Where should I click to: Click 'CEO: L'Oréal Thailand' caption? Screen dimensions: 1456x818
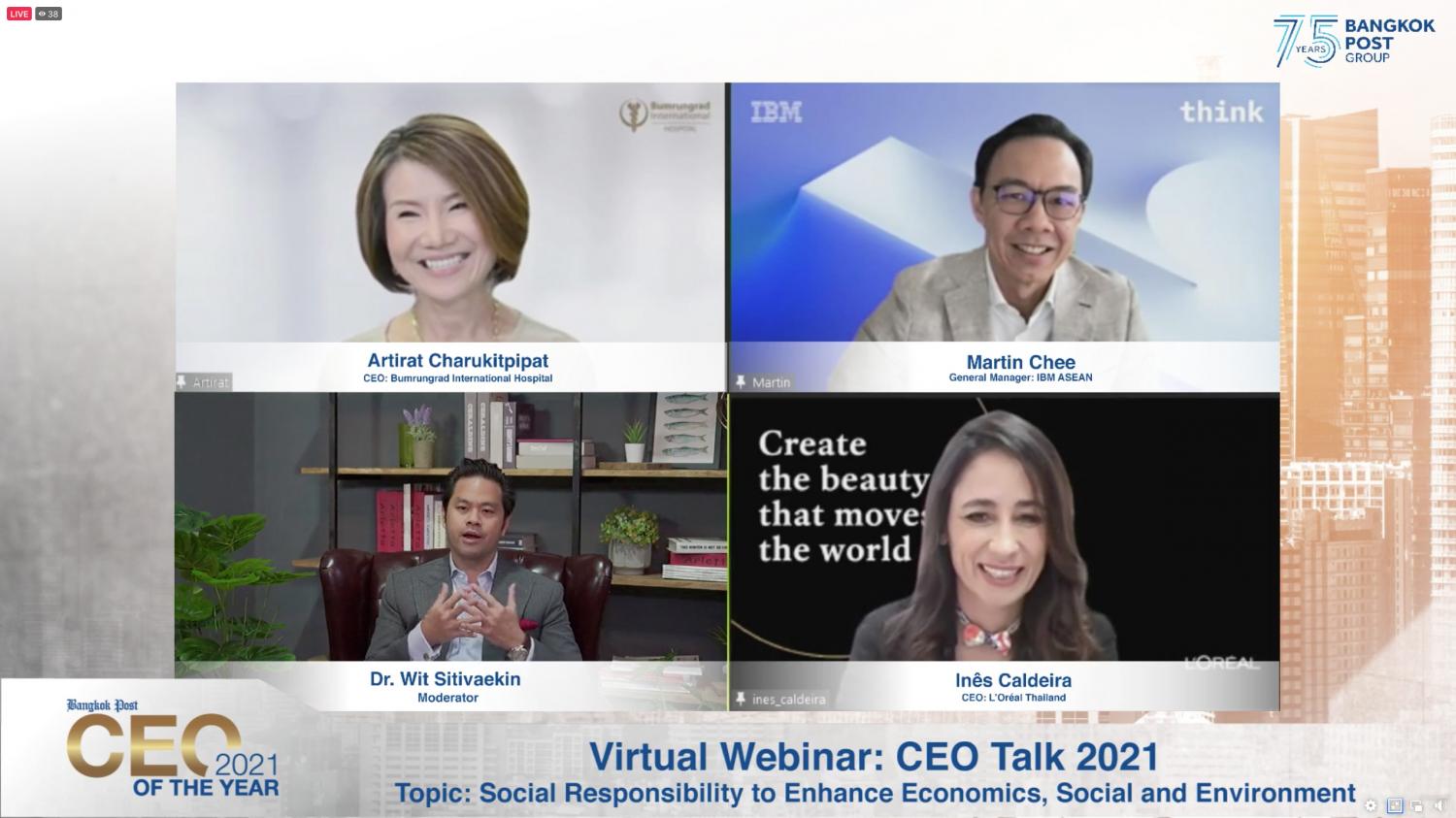click(x=1013, y=697)
